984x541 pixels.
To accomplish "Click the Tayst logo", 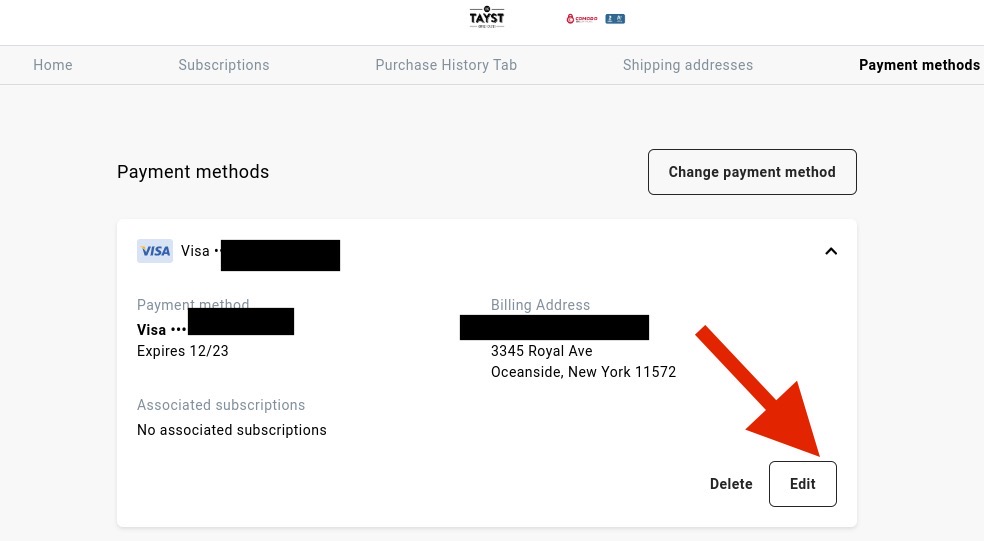I will tap(487, 18).
